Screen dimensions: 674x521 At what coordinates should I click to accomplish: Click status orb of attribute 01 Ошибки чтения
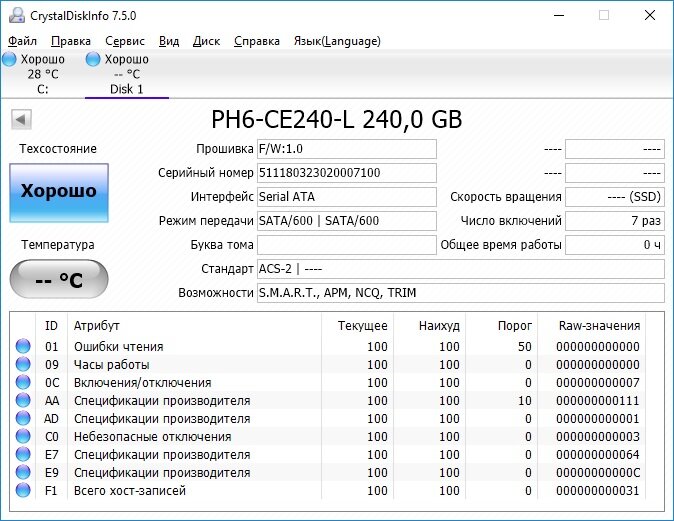tap(23, 346)
